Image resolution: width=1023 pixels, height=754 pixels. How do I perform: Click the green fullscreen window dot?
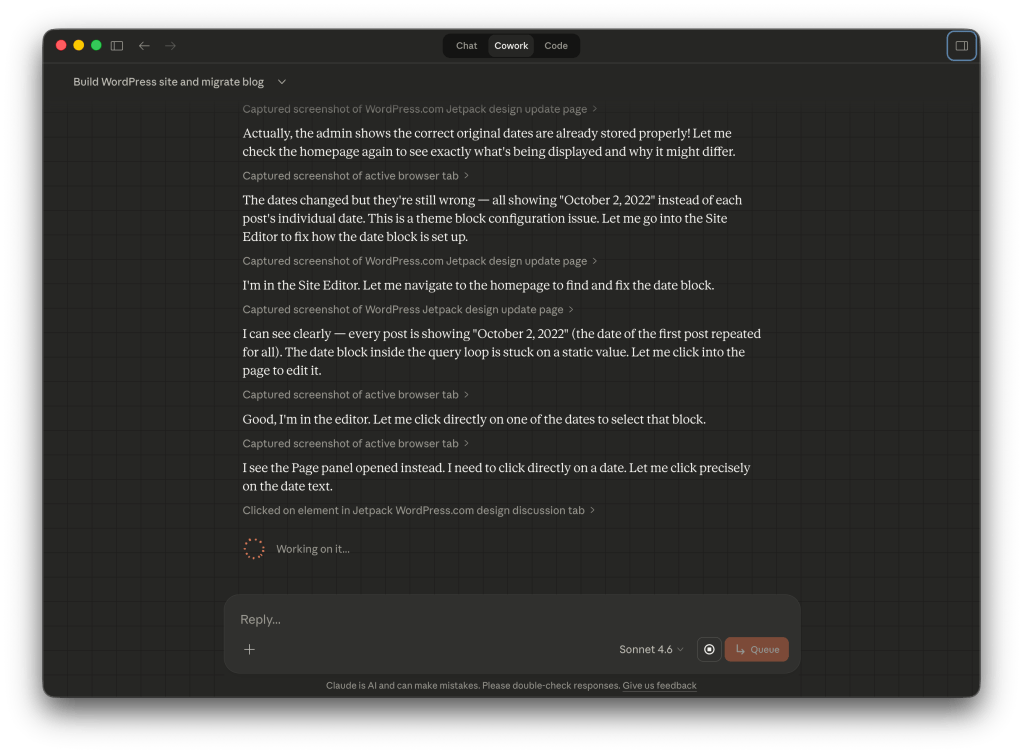coord(96,46)
